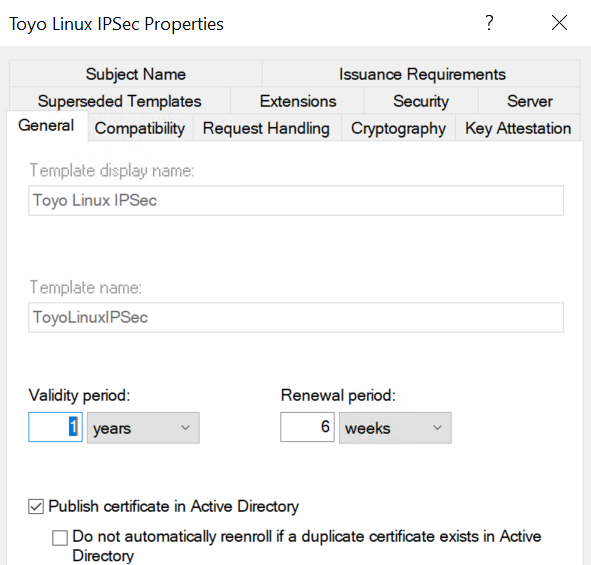Open the Superseded Templates tab
Screen dimensions: 591x565
point(119,101)
